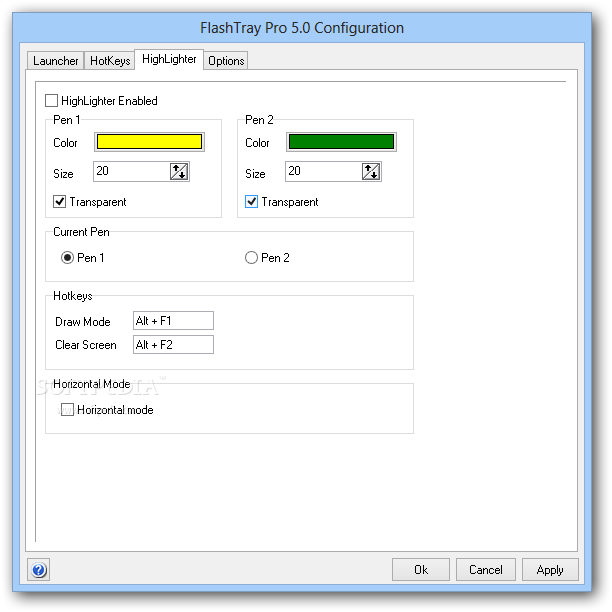
Task: Click Pen 2 size spinner arrows
Action: [371, 172]
